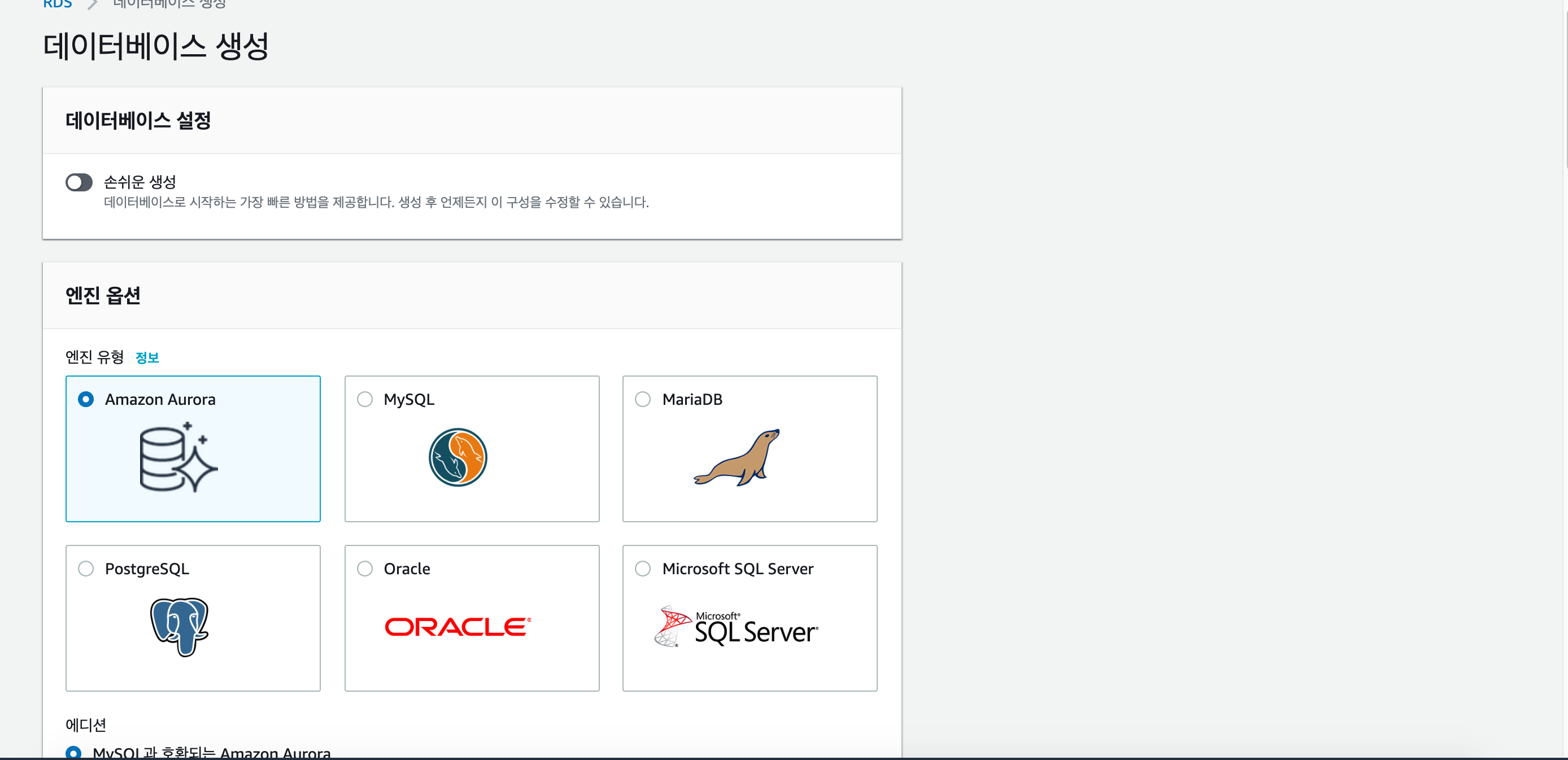Click the easy-create description sentence

(x=376, y=202)
